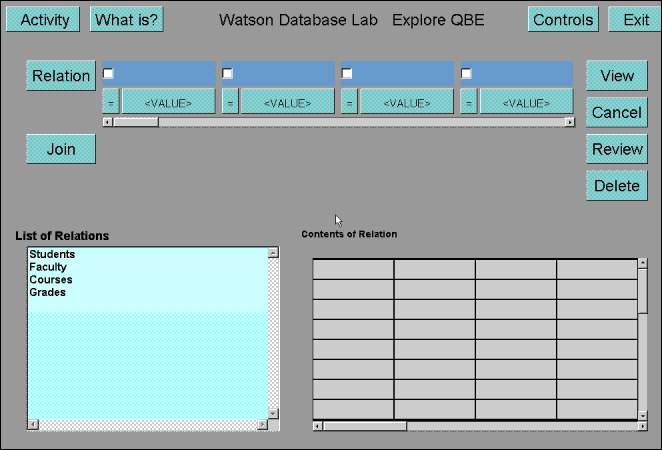Click right arrow of query columns scrollbar
Viewport: 662px width, 450px height.
(570, 122)
